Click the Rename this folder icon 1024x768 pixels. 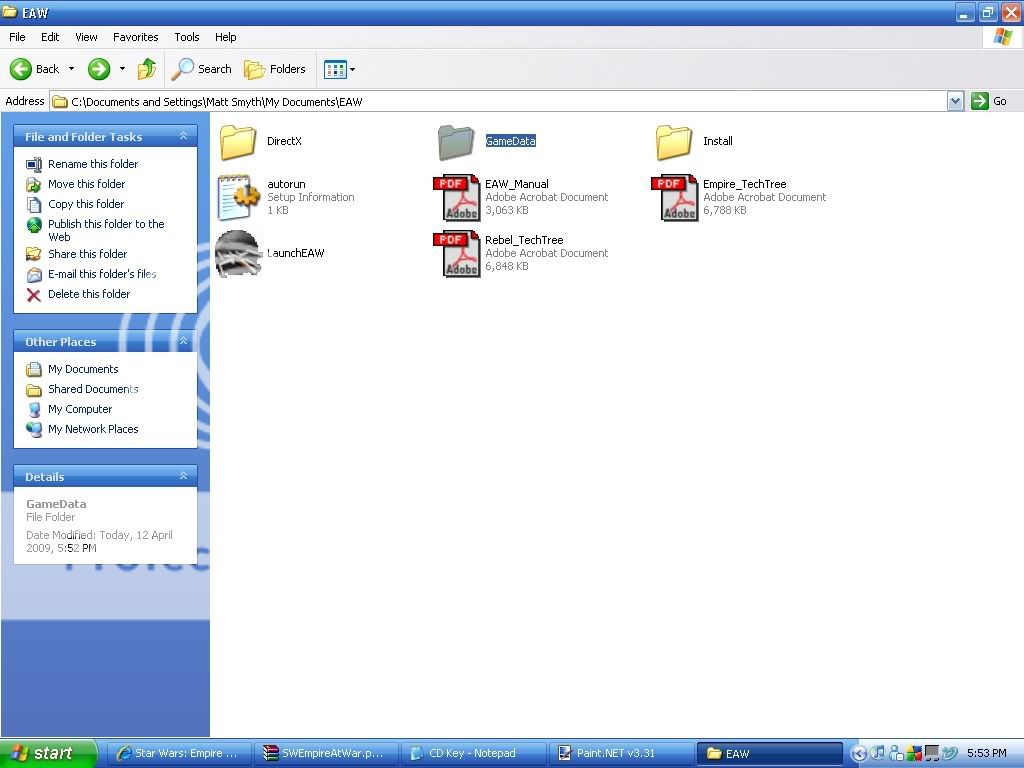pos(34,165)
